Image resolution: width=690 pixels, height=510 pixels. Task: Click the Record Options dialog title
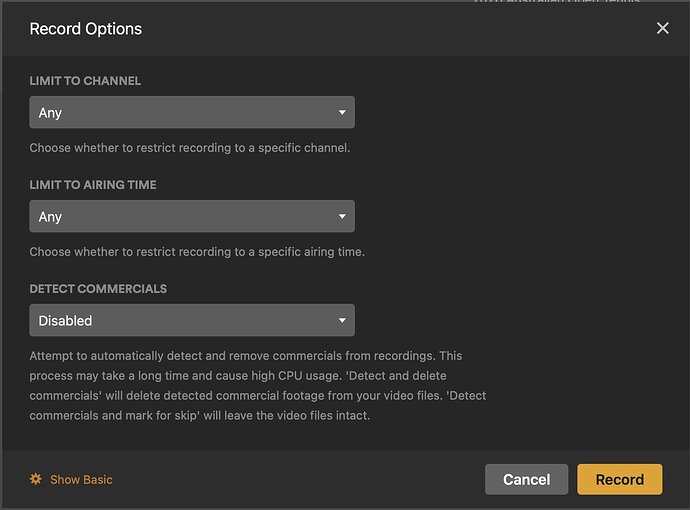86,29
